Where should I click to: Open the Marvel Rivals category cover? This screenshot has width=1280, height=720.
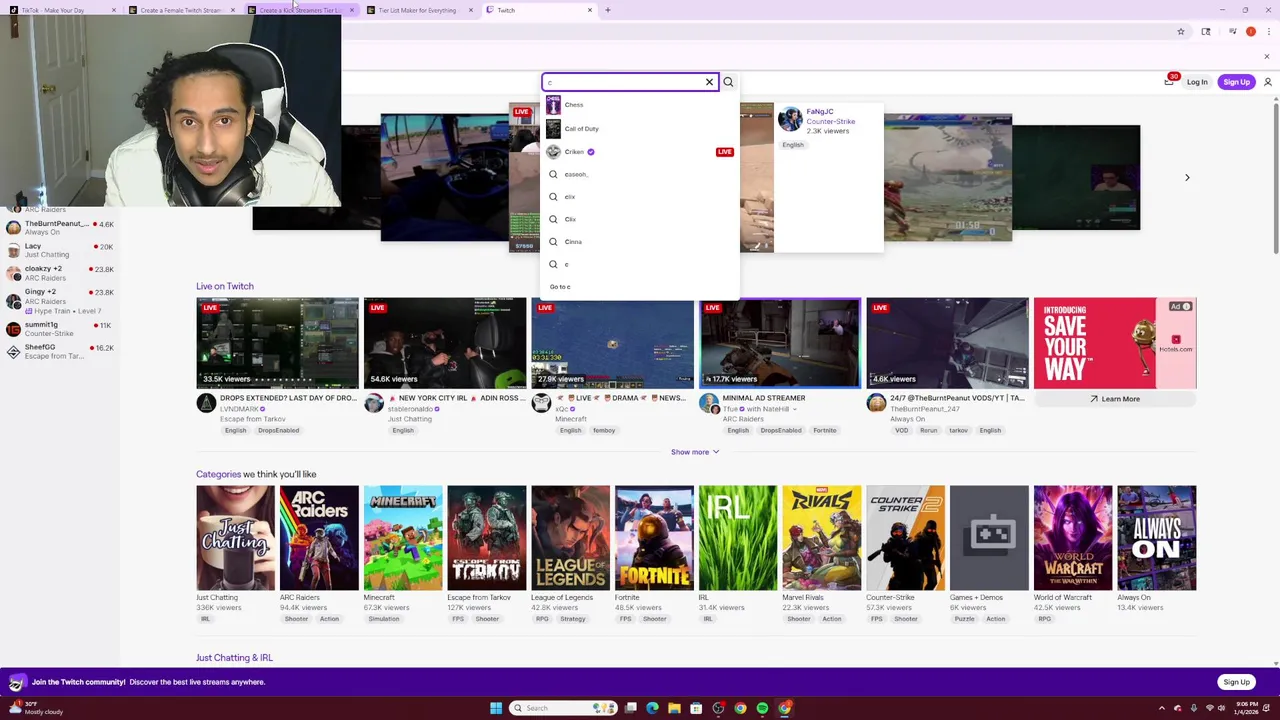822,538
